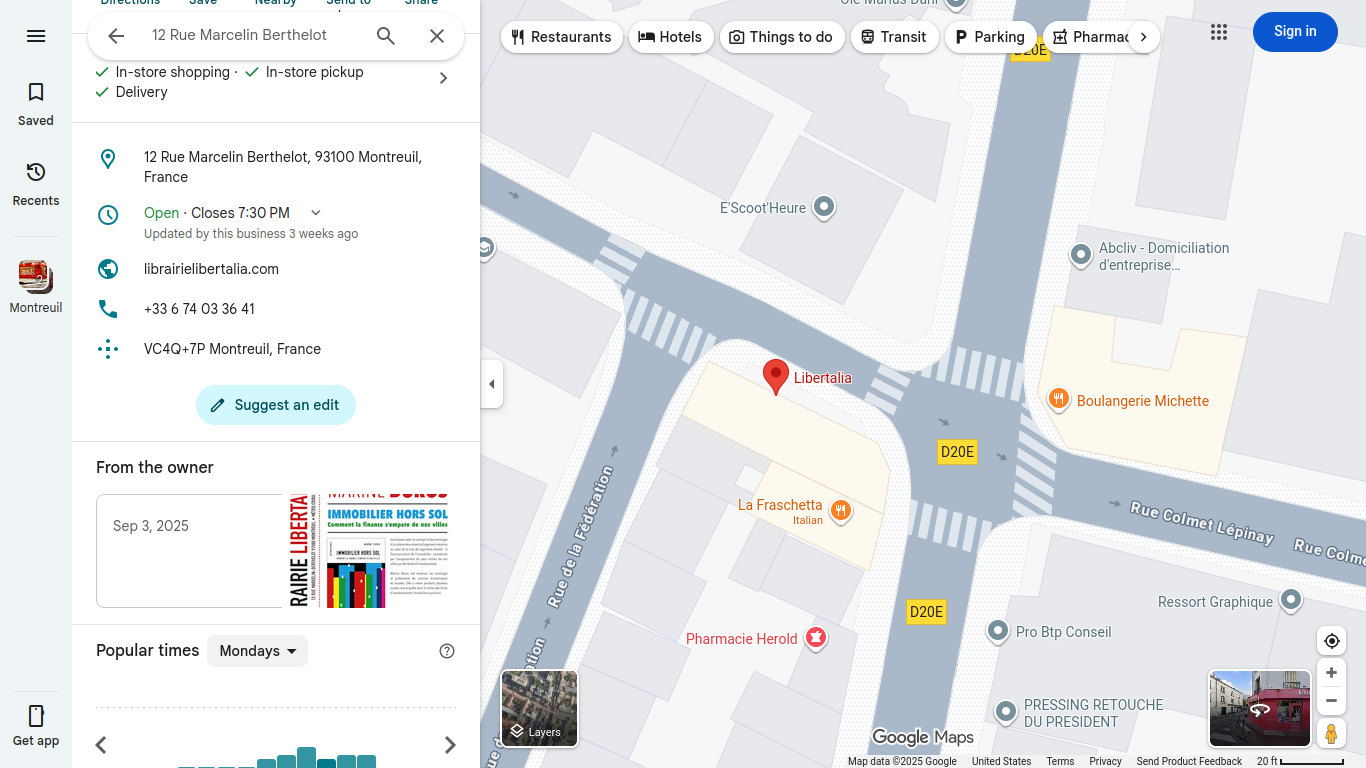Click the globe website icon
The height and width of the screenshot is (768, 1366).
[x=108, y=269]
